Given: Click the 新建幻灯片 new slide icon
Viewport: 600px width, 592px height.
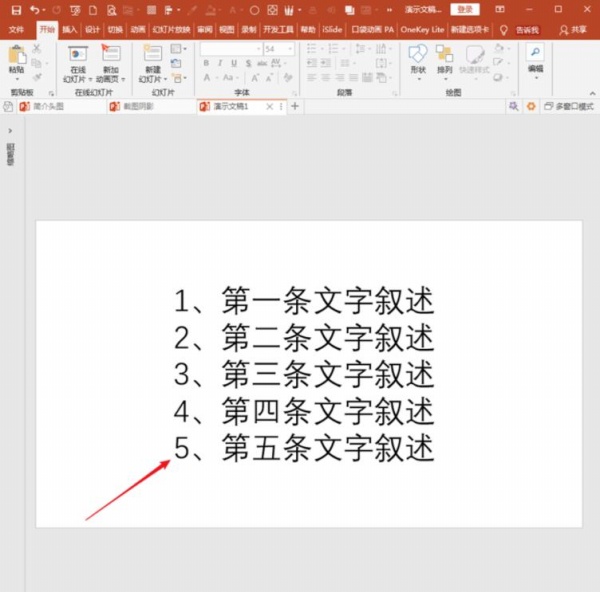Looking at the screenshot, I should click(153, 54).
